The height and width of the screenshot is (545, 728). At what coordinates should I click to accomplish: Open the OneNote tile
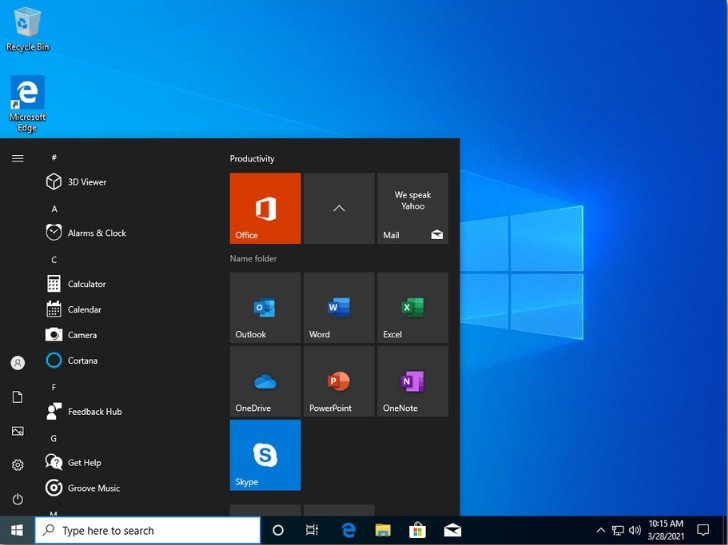[413, 382]
